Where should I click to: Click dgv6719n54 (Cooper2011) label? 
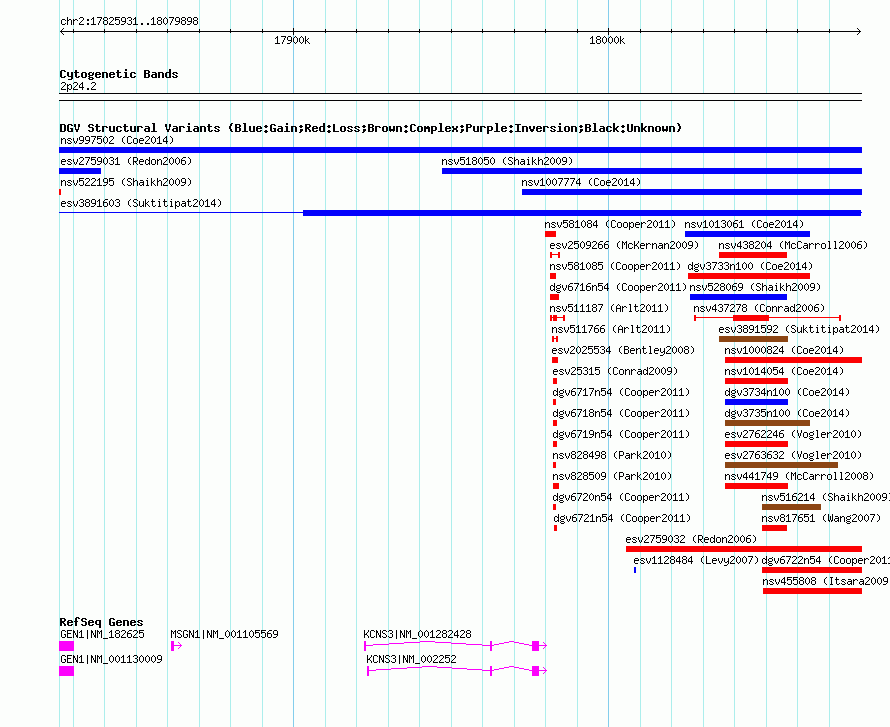click(621, 434)
